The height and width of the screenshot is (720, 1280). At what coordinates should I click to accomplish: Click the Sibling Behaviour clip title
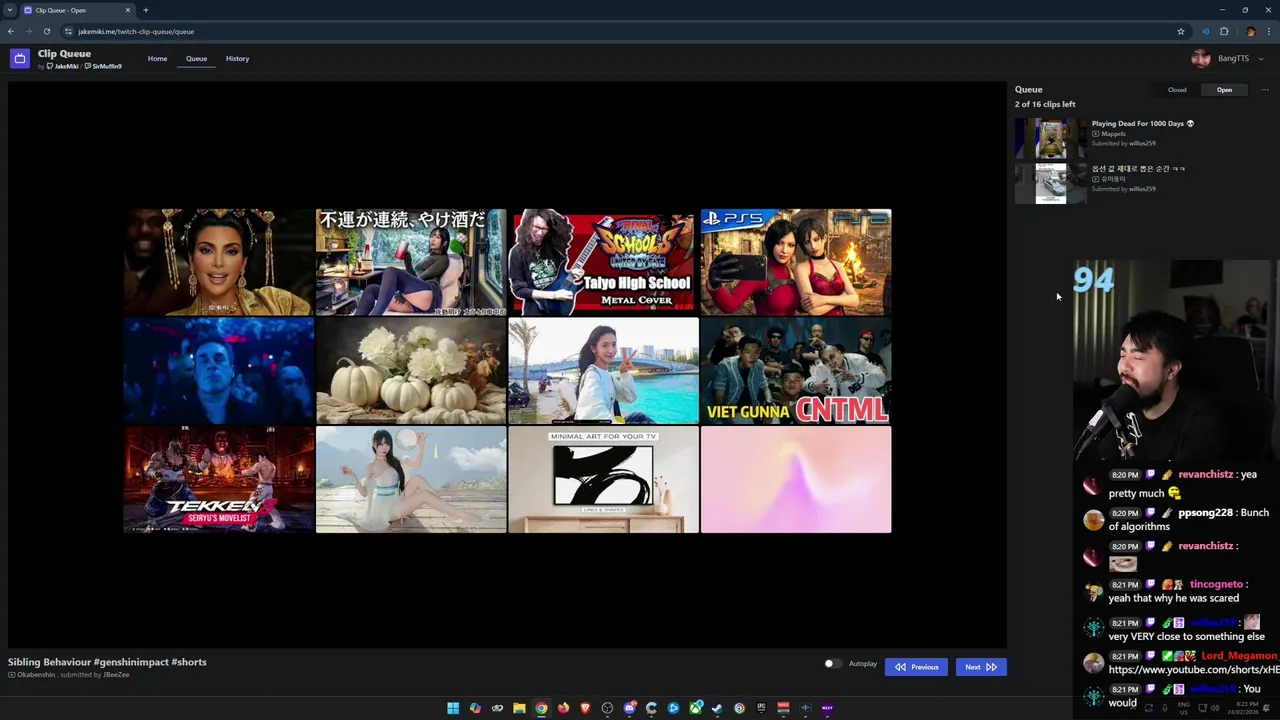(x=107, y=662)
